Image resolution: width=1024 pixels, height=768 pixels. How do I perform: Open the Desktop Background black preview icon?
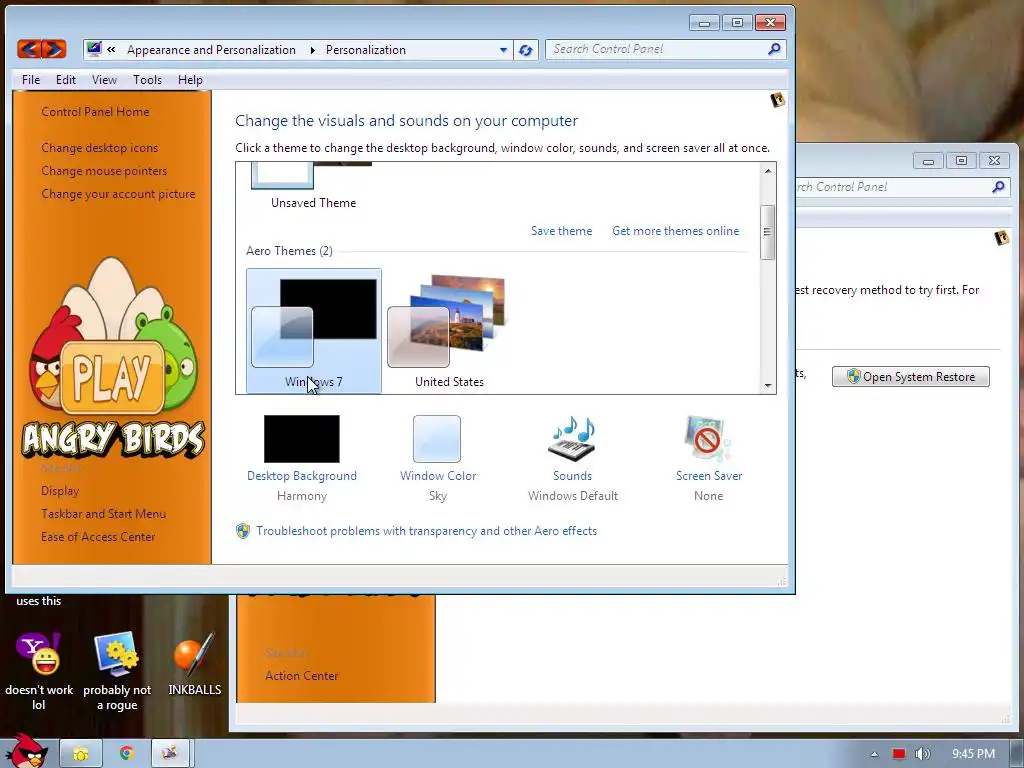point(302,439)
